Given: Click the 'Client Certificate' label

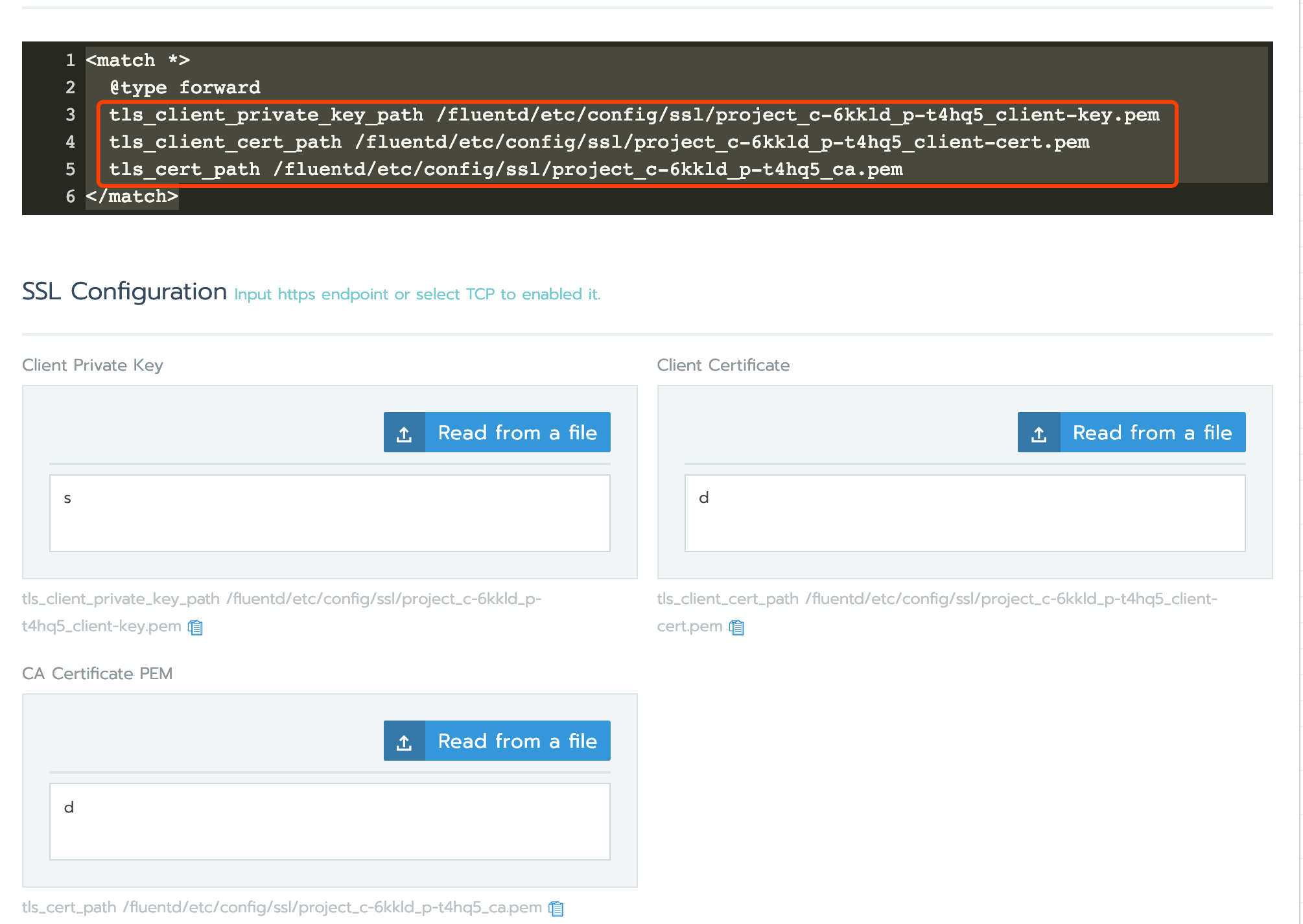Looking at the screenshot, I should pyautogui.click(x=723, y=365).
